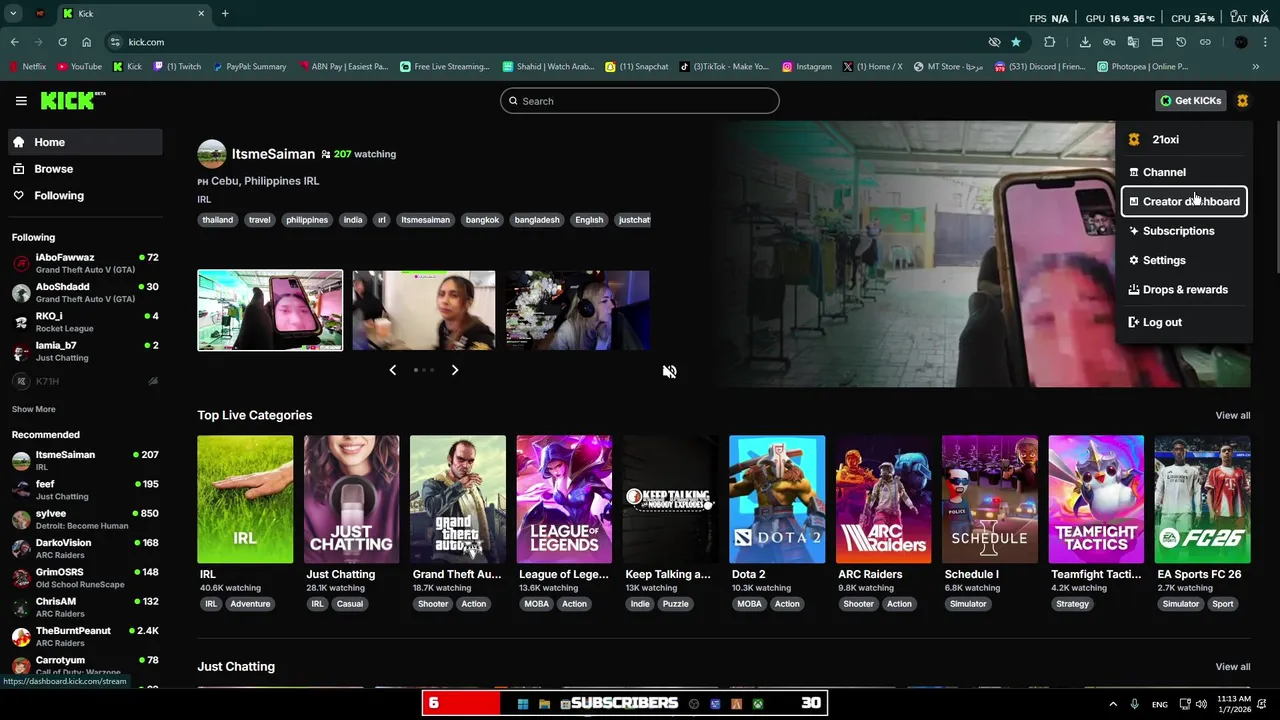Open the Windows Start button in taskbar
This screenshot has height=720, width=1280.
tap(522, 704)
